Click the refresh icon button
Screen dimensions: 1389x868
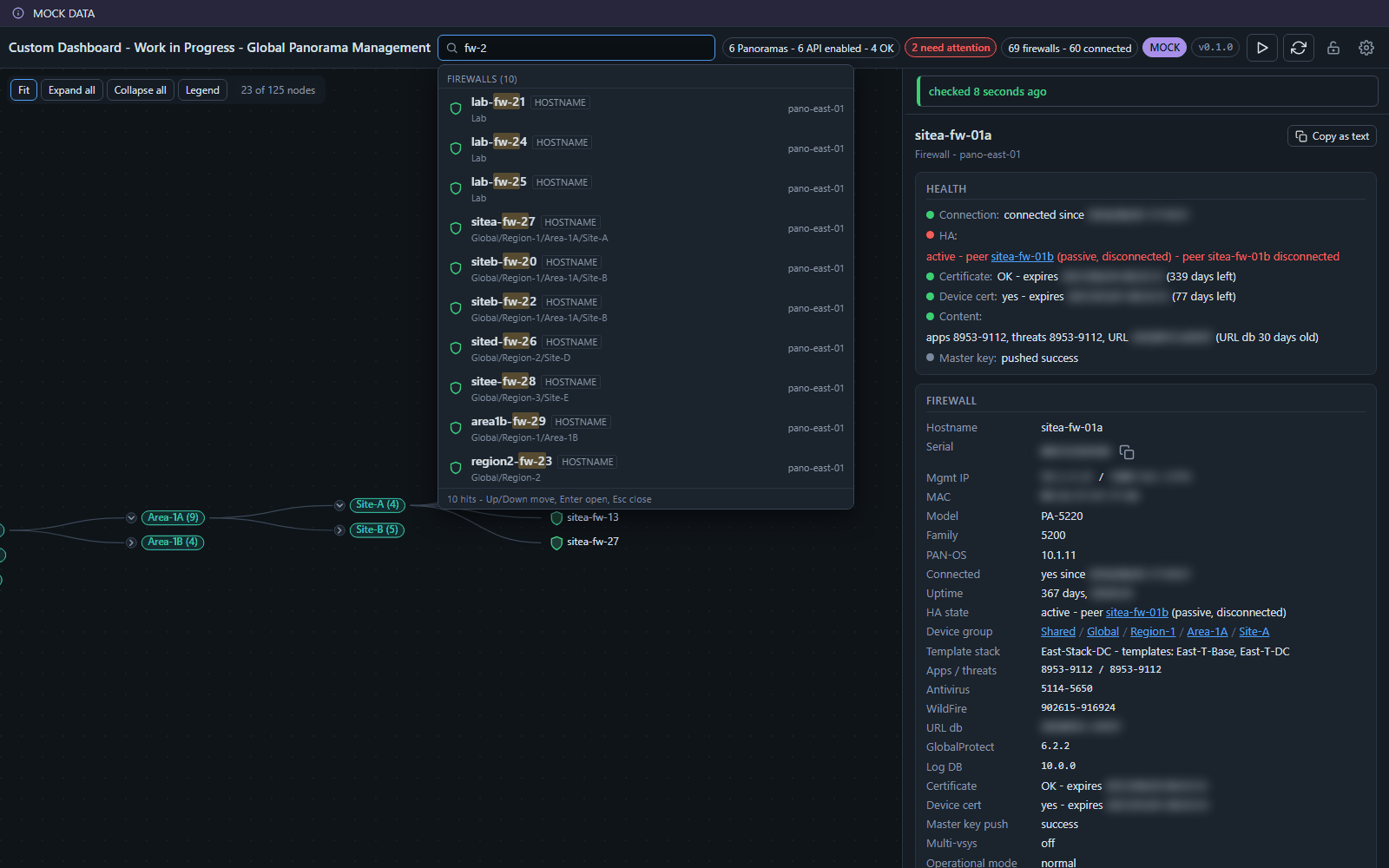tap(1299, 48)
